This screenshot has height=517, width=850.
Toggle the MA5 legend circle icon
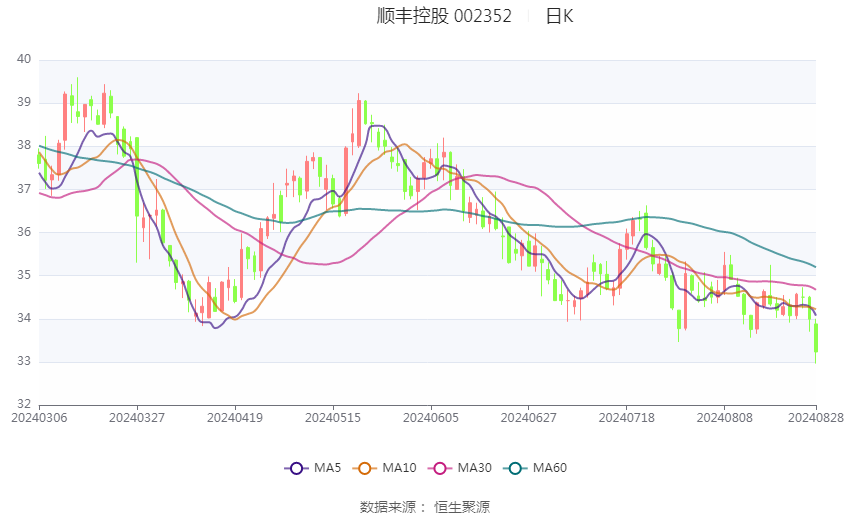click(296, 468)
